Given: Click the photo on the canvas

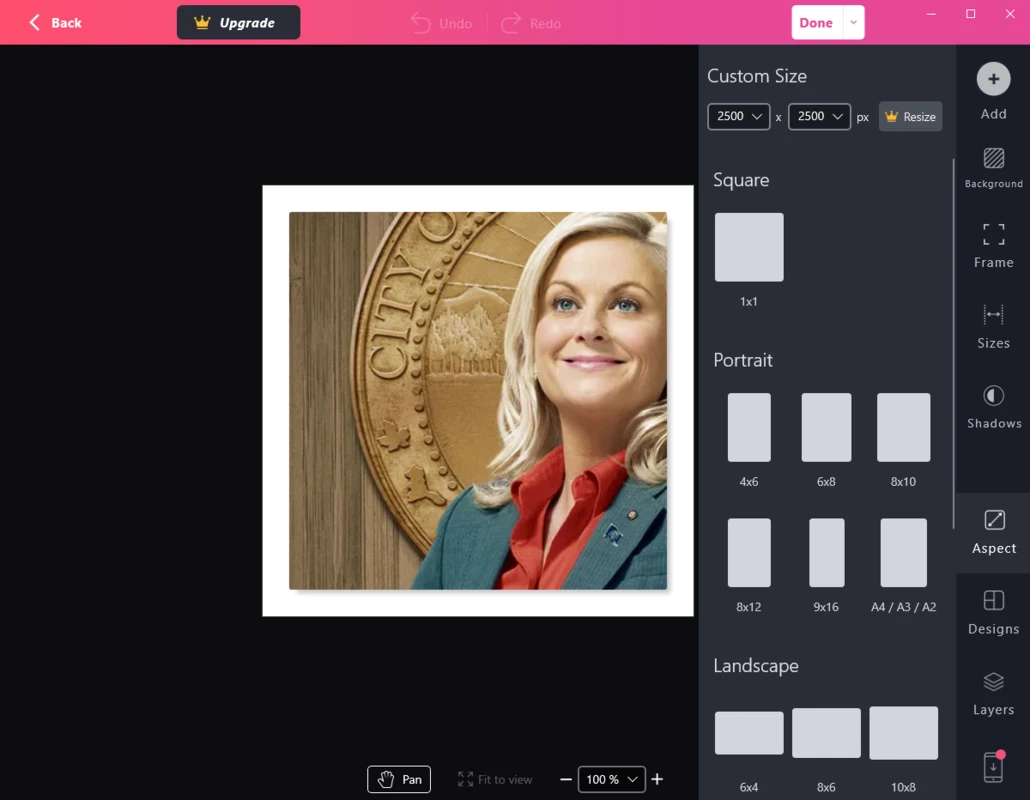Looking at the screenshot, I should (478, 401).
